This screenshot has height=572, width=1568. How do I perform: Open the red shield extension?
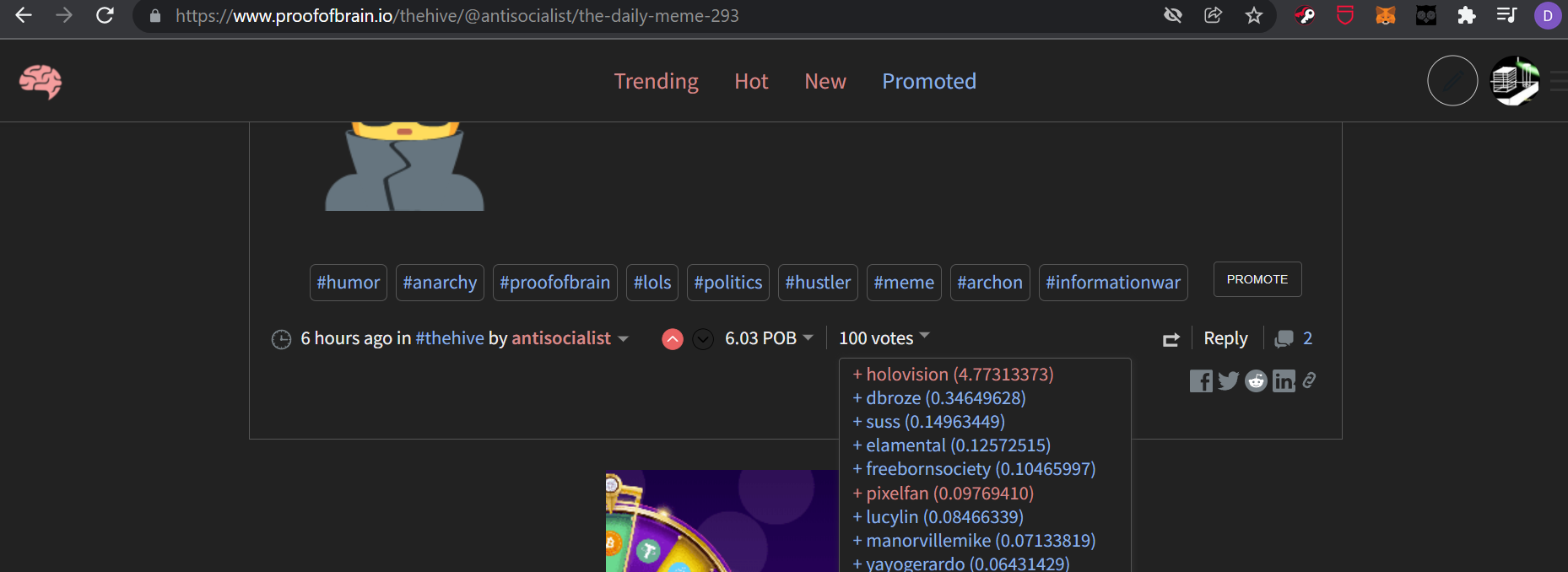pos(1345,15)
